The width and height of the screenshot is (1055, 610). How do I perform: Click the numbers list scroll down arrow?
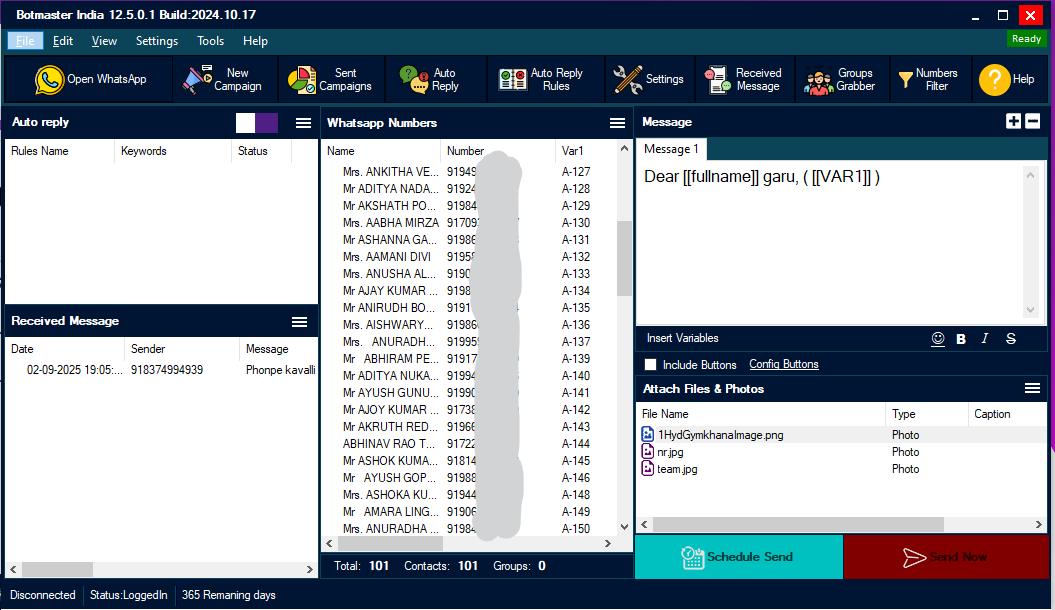pos(624,527)
